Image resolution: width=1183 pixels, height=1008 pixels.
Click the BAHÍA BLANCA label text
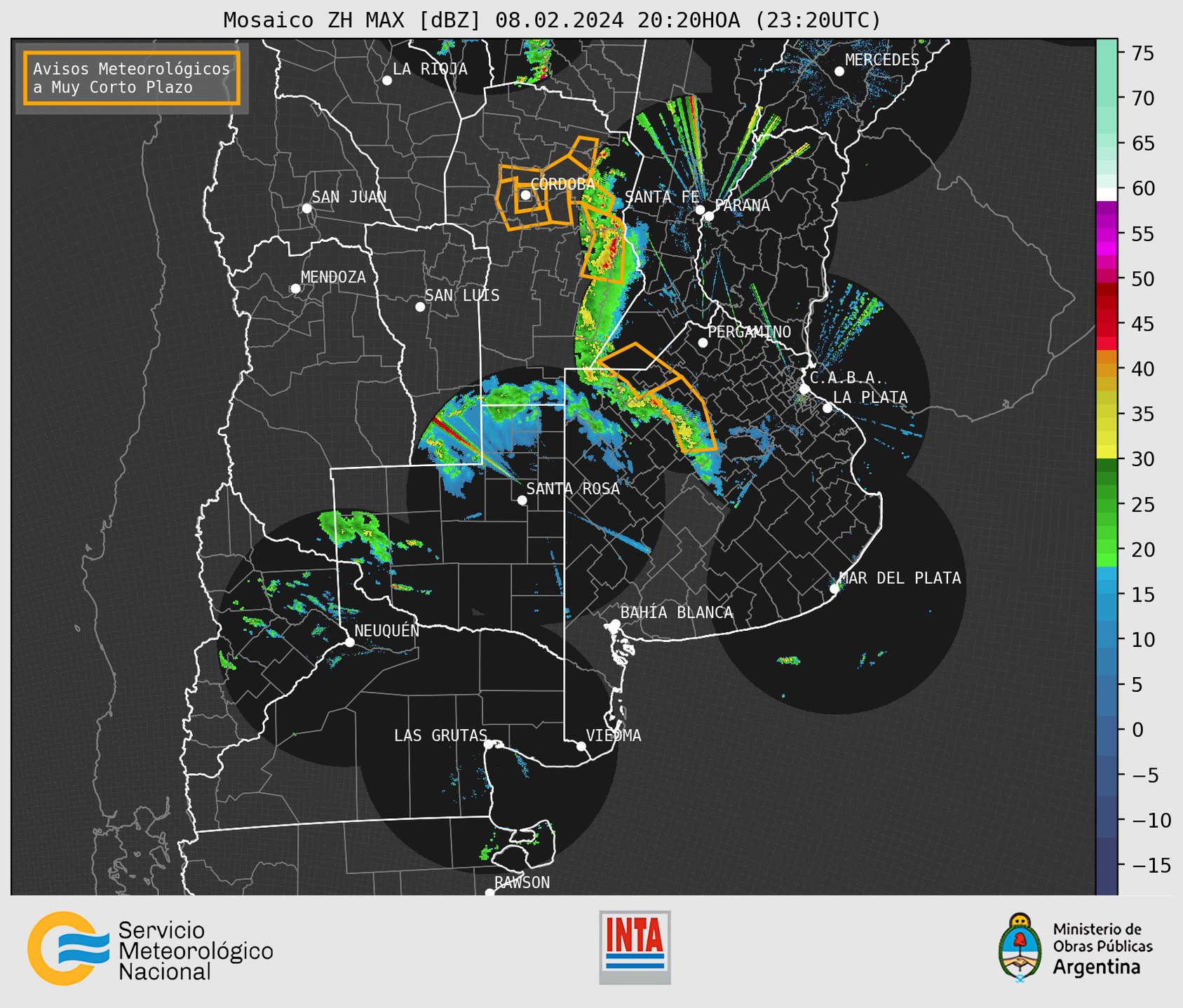[x=677, y=613]
